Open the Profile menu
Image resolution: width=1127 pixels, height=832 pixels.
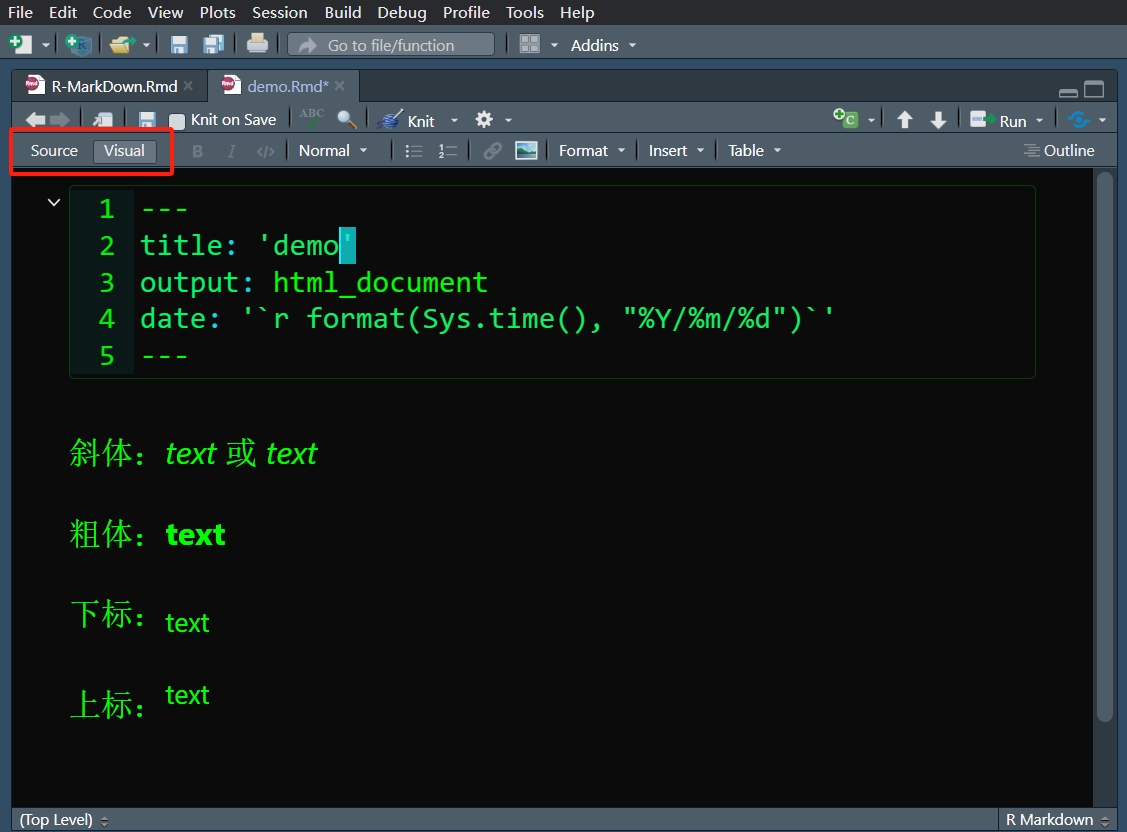[466, 12]
